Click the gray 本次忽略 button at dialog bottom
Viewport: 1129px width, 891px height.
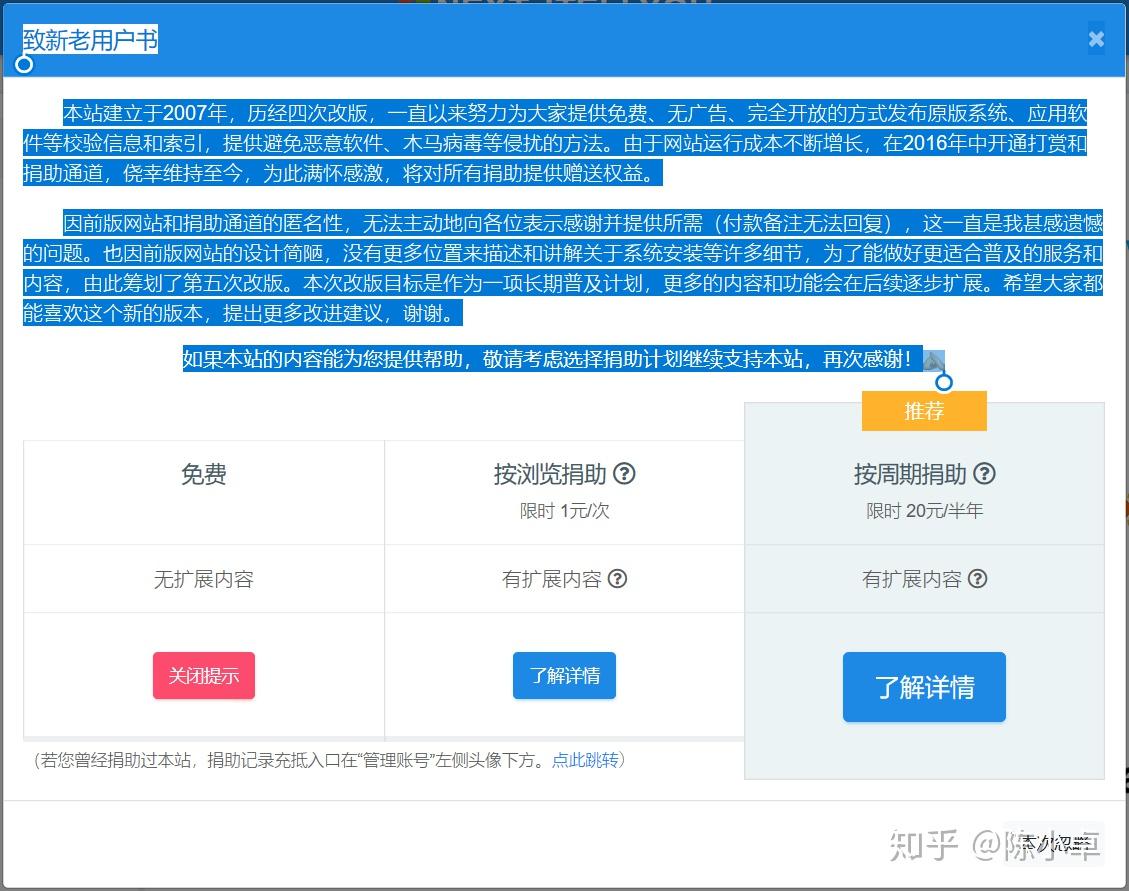click(x=1054, y=843)
